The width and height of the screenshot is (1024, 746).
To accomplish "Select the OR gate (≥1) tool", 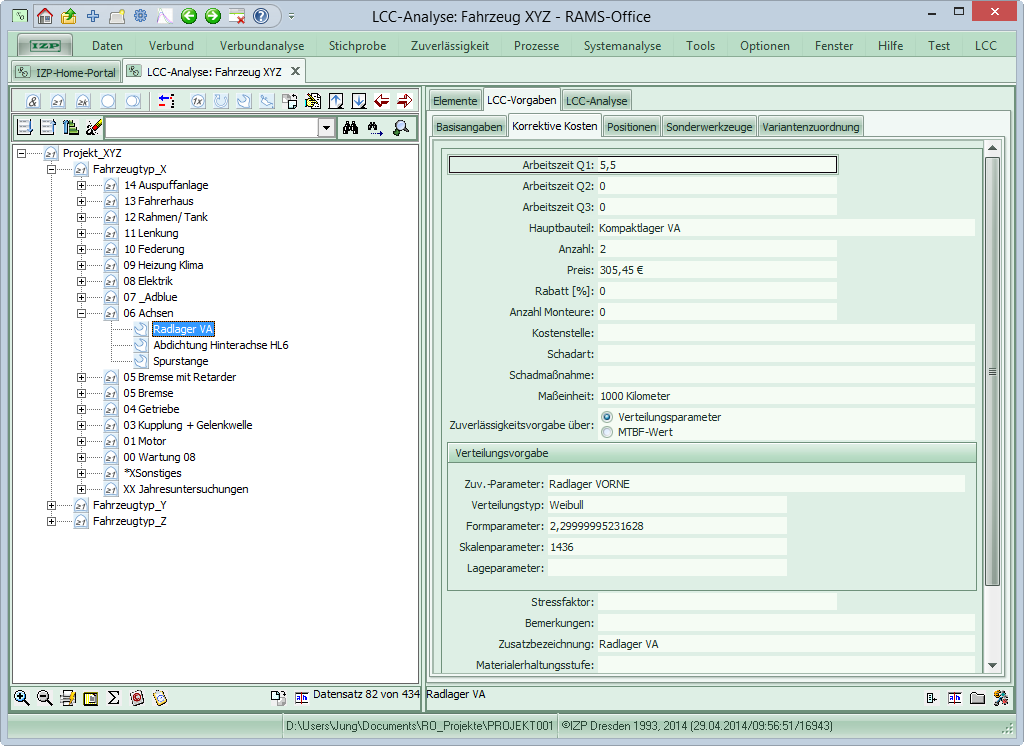I will pos(57,101).
